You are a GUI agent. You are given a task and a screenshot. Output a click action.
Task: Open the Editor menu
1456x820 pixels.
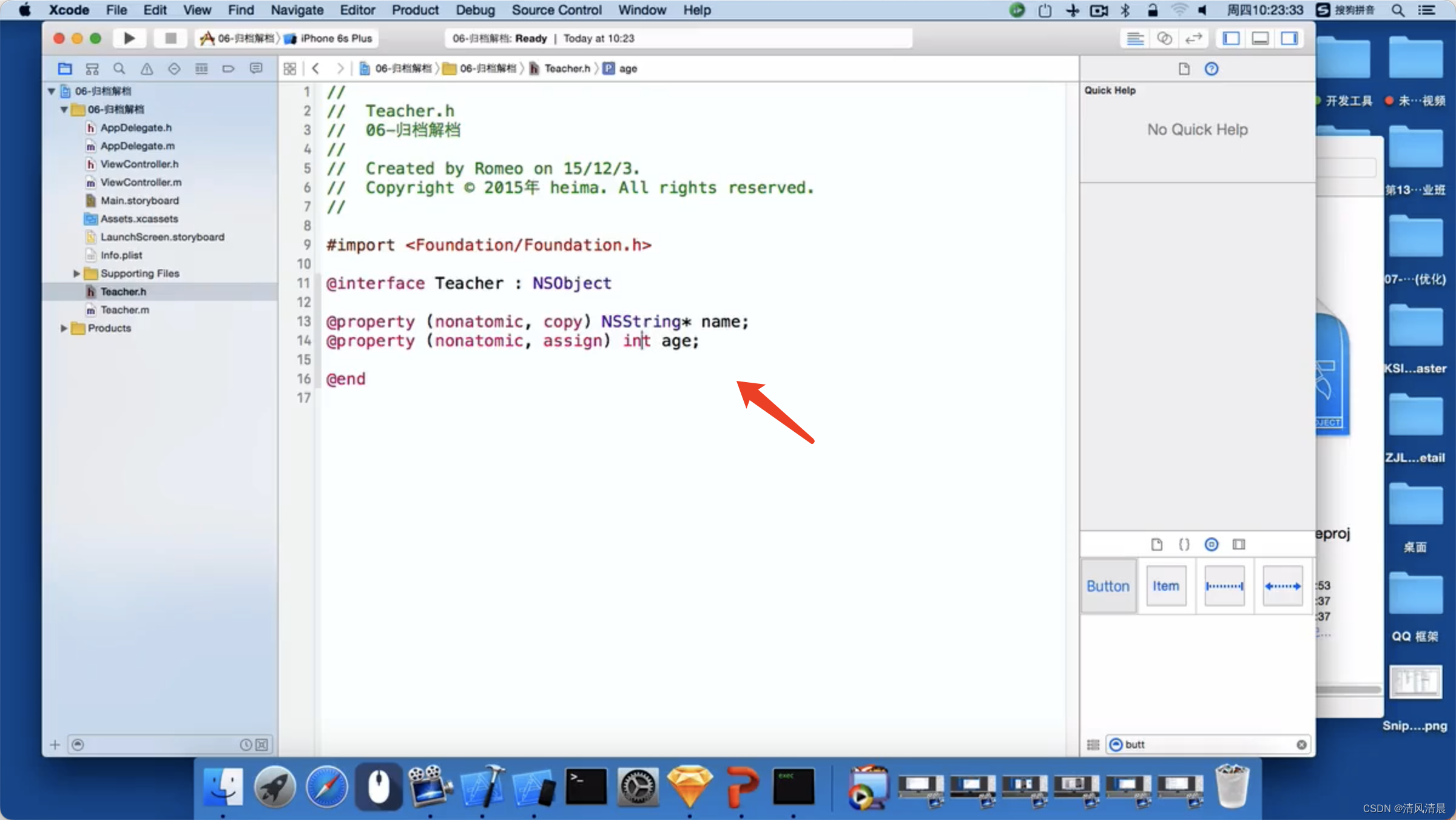pos(357,10)
